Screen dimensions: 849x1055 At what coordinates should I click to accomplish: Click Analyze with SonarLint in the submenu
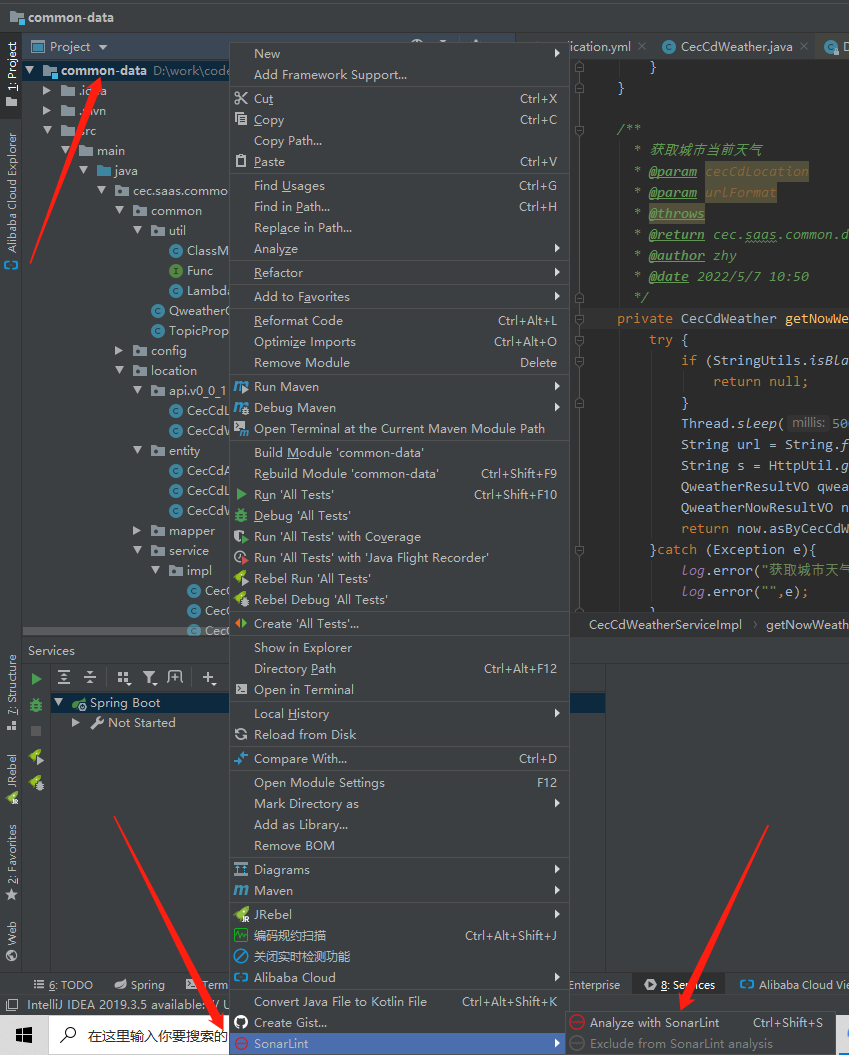click(x=700, y=1023)
